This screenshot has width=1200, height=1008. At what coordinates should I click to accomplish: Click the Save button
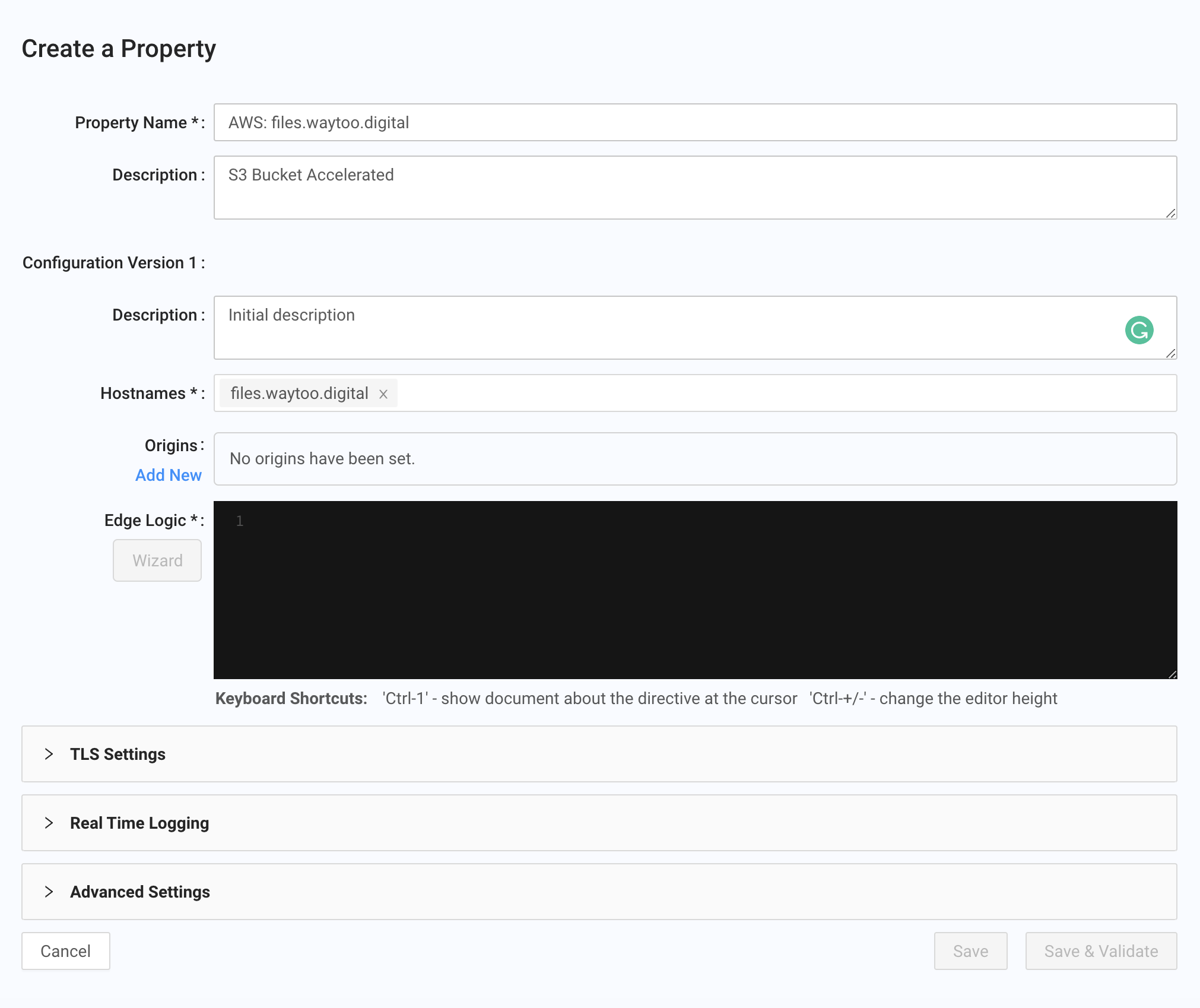pos(970,951)
